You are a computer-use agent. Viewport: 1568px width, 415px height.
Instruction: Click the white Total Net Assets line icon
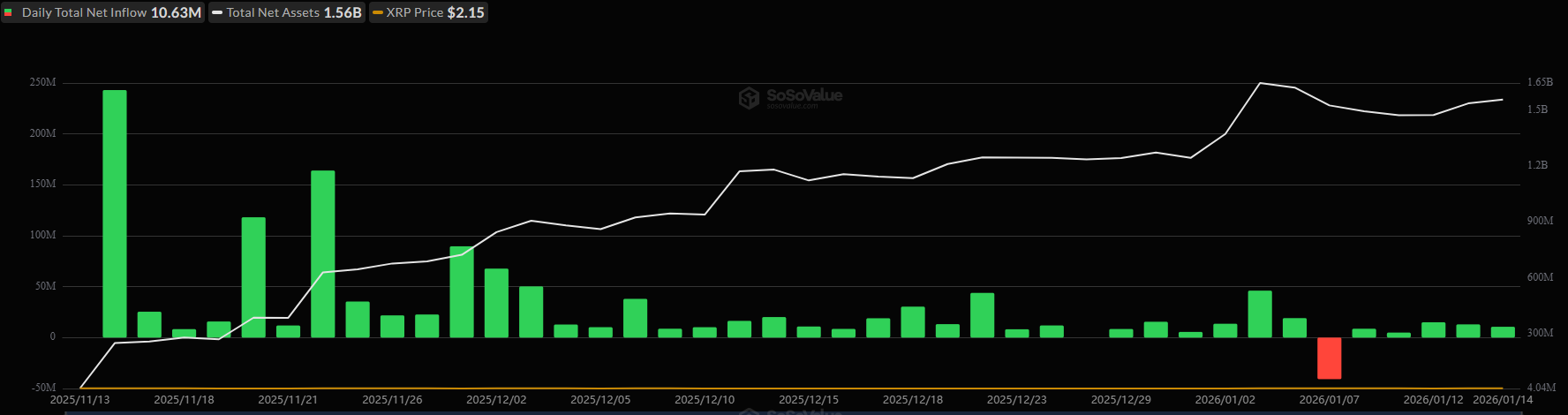click(x=217, y=12)
